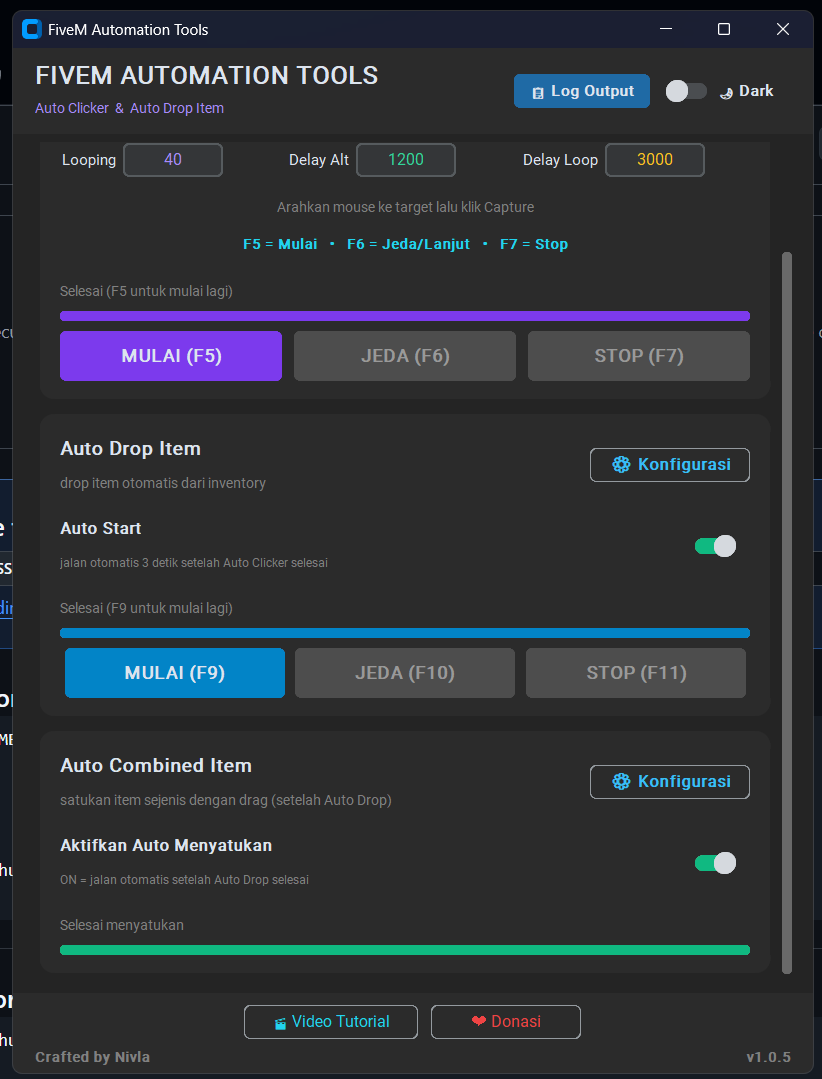The image size is (822, 1079).
Task: Click the gear icon in Auto Drop Konfigurasi
Action: (621, 464)
